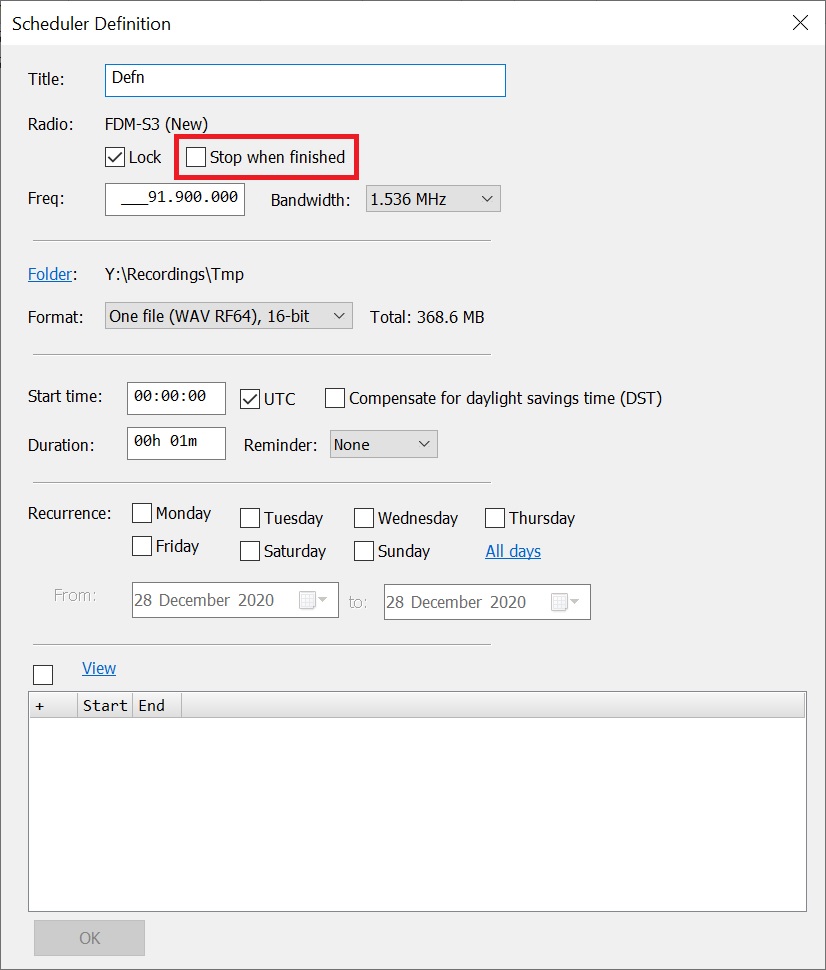Viewport: 826px width, 970px height.
Task: Click the Start column header
Action: point(105,706)
